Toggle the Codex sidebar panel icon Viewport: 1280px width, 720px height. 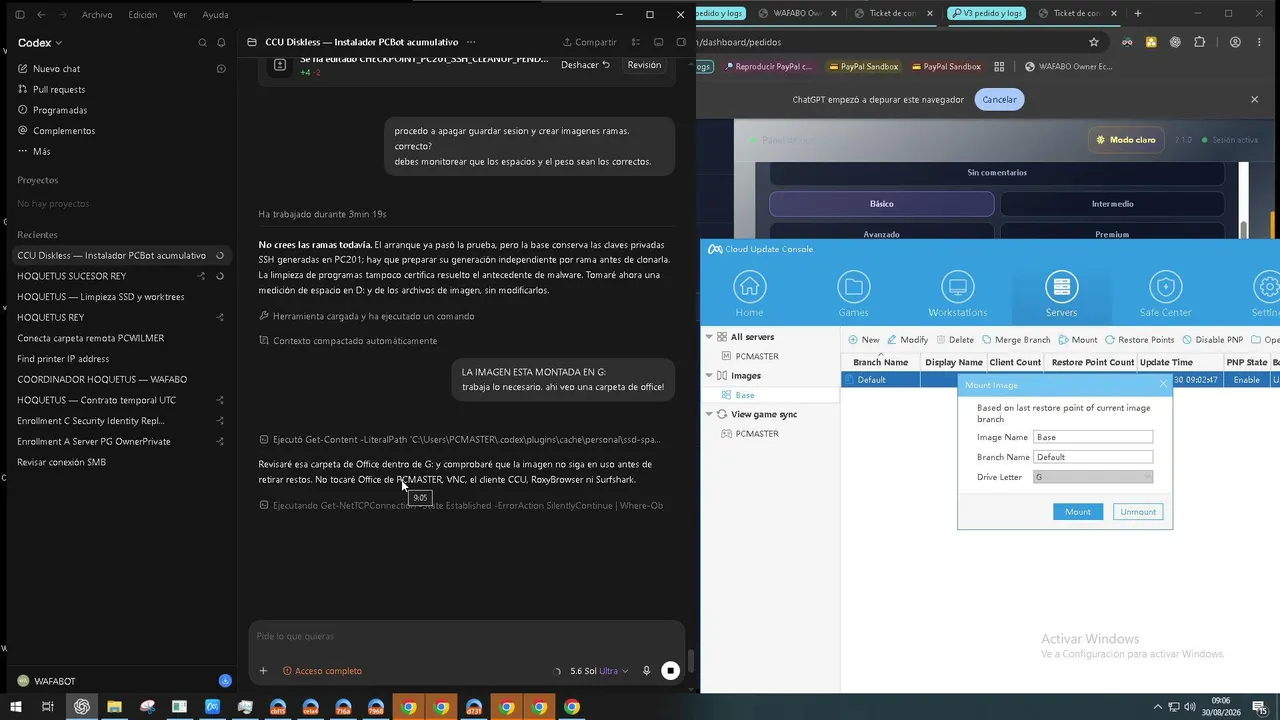pos(19,15)
